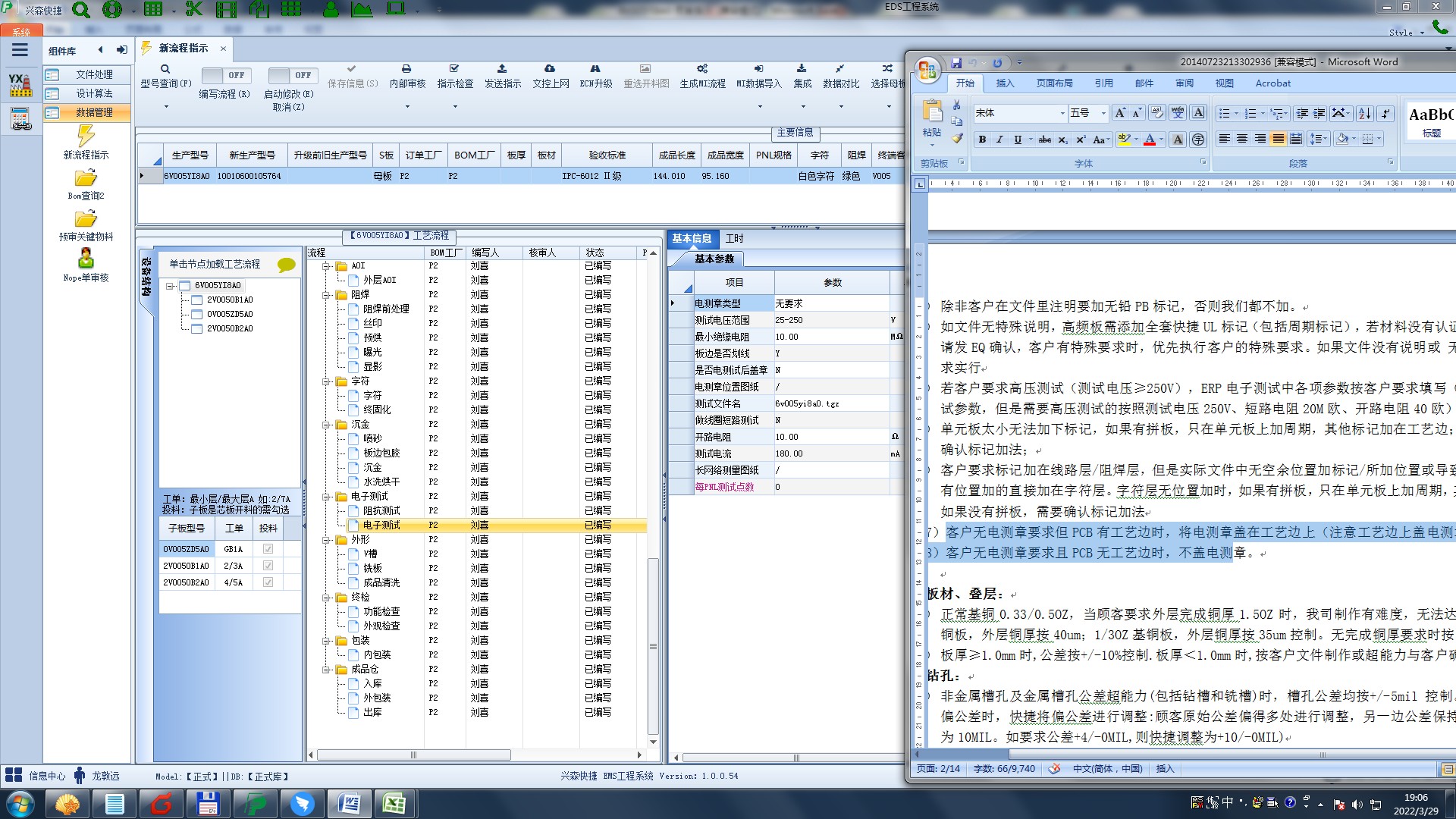Click MI数据导入 toolbar button
Viewport: 1456px width, 819px height.
coord(758,76)
